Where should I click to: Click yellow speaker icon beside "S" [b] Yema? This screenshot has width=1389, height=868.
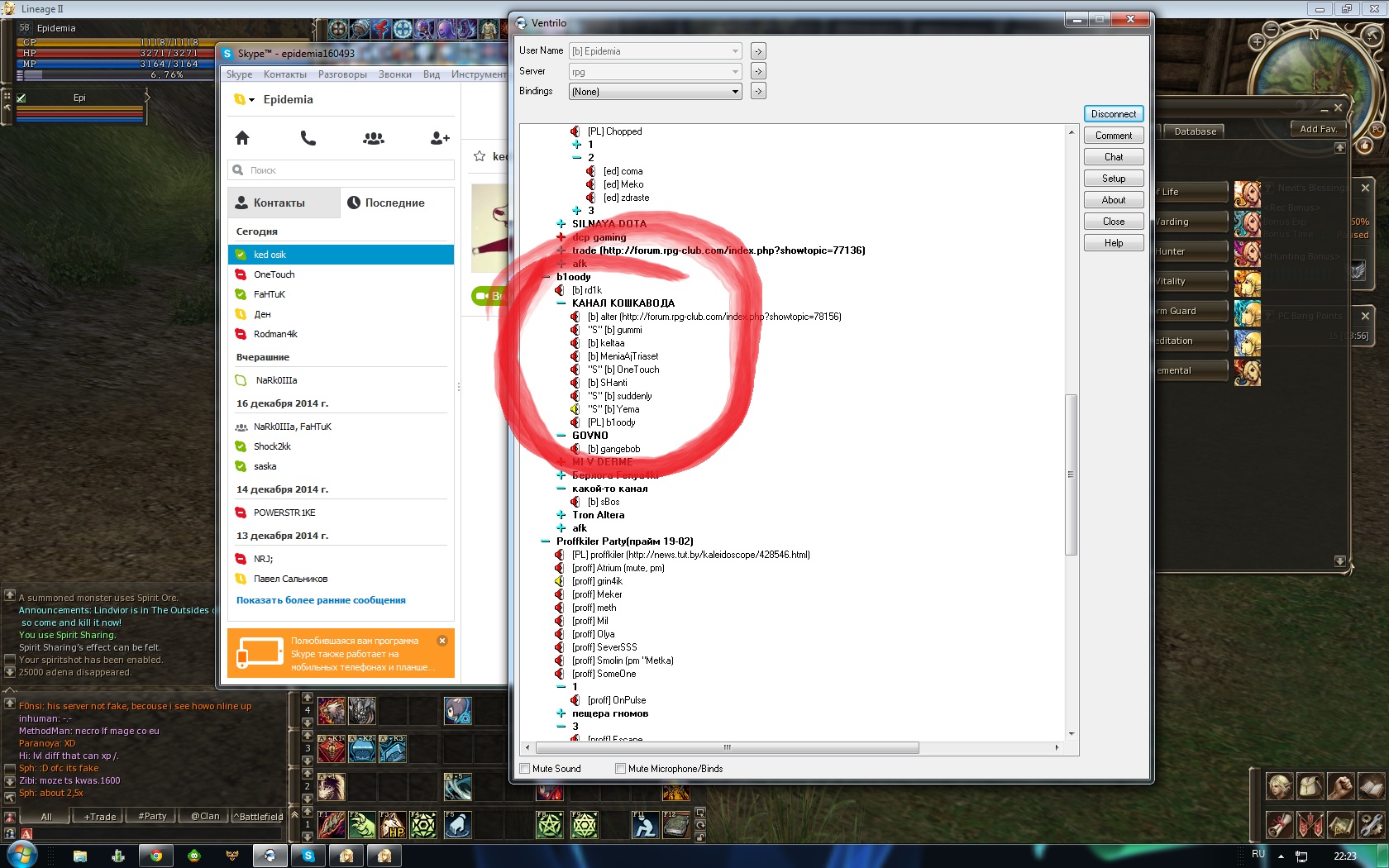point(575,409)
